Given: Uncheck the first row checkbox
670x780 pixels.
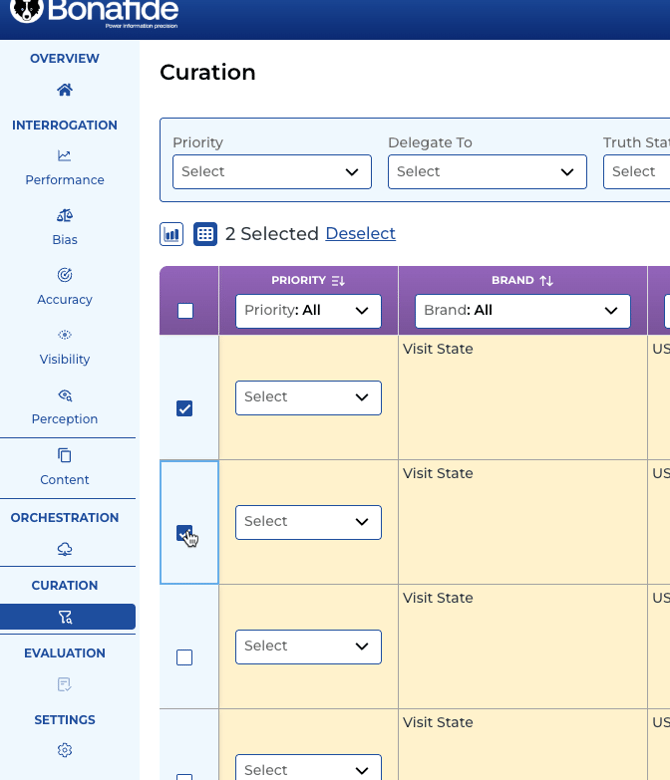Looking at the screenshot, I should coord(184,408).
